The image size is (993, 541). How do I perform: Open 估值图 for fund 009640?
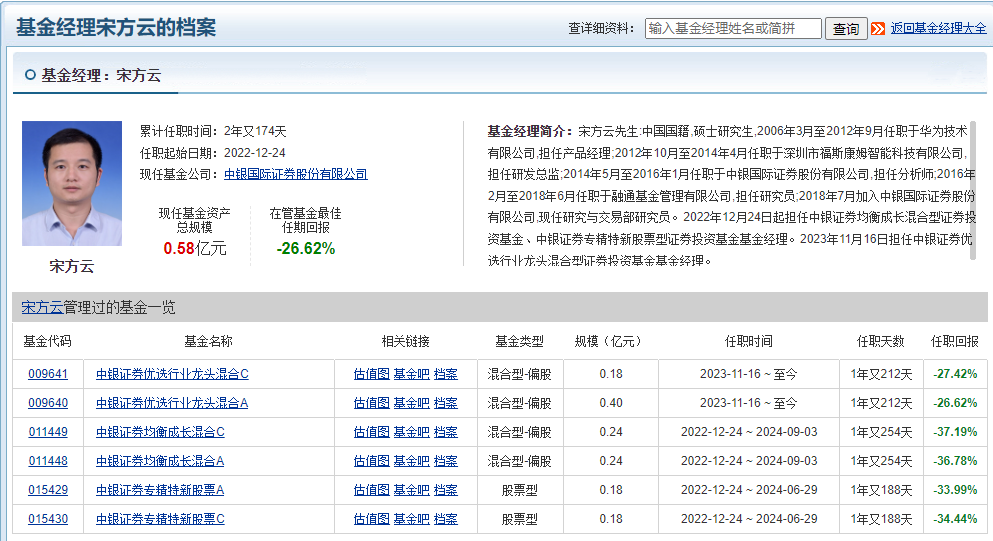(371, 403)
